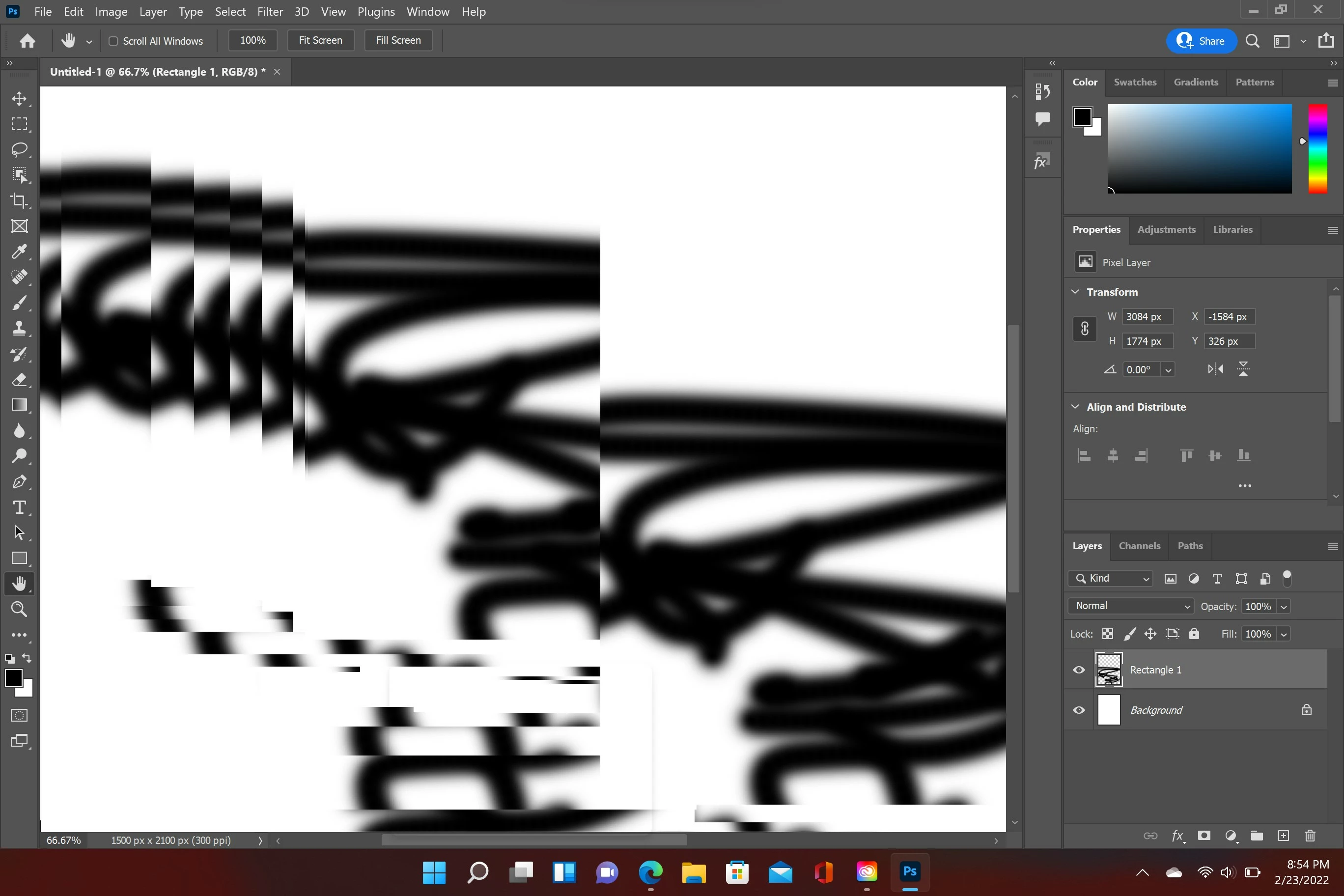Click the Delete layer trash icon
Image resolution: width=1344 pixels, height=896 pixels.
tap(1310, 836)
